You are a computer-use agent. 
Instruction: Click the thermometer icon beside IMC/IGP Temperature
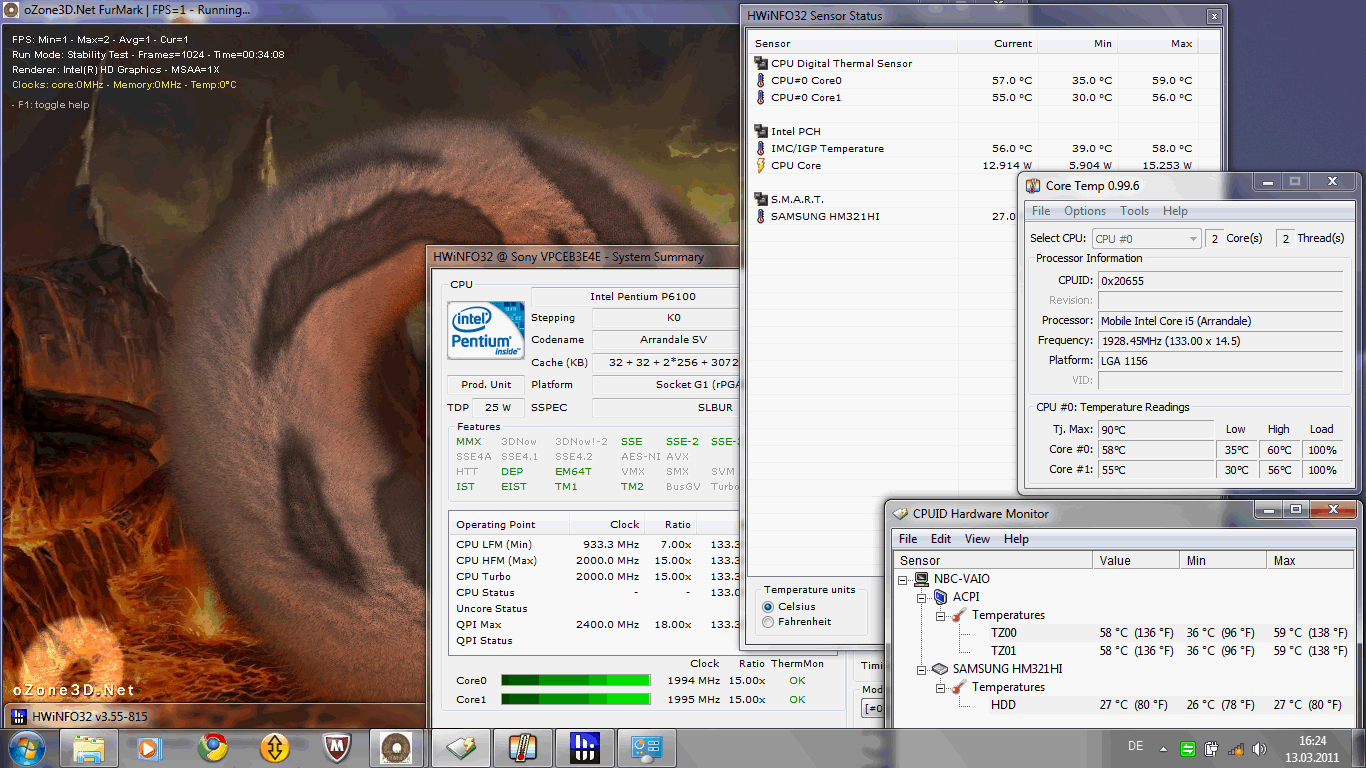[x=761, y=149]
